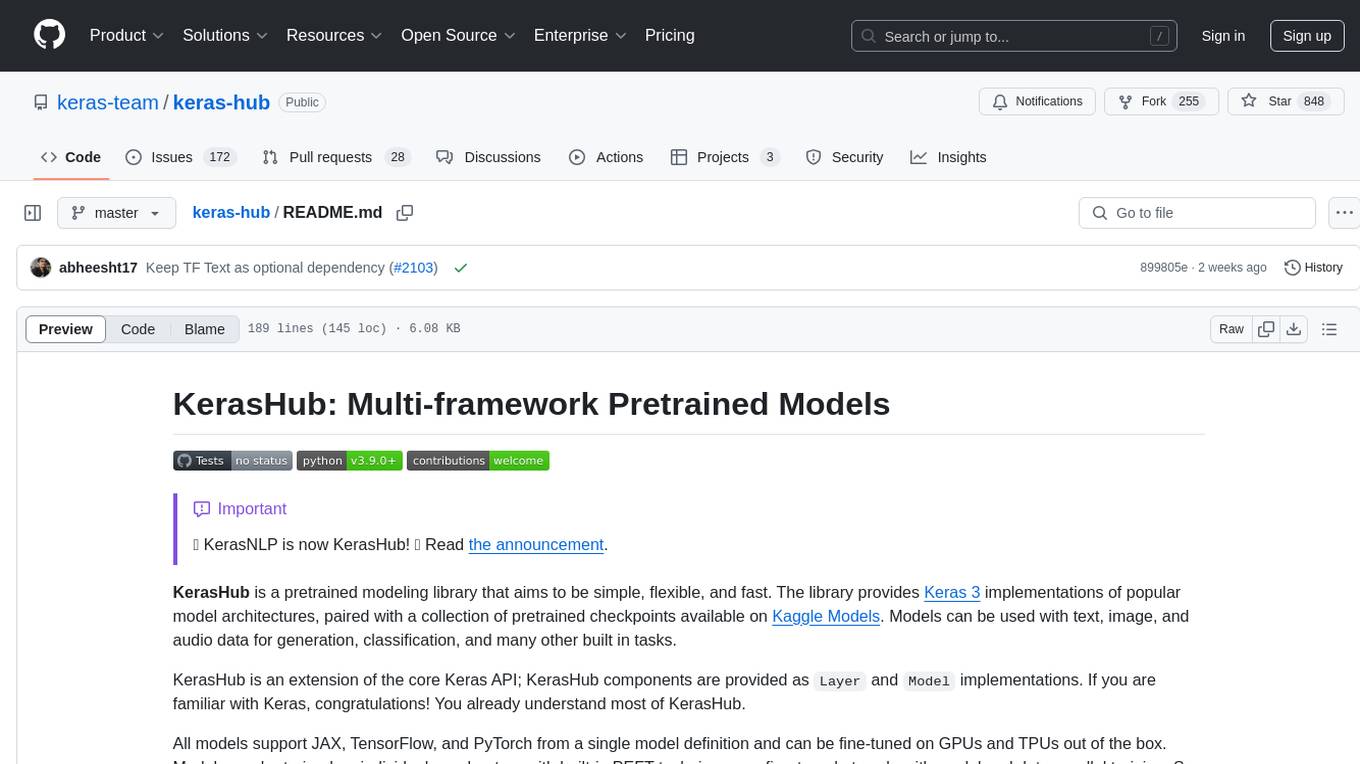Switch to the Blame view
The height and width of the screenshot is (764, 1360).
point(204,329)
